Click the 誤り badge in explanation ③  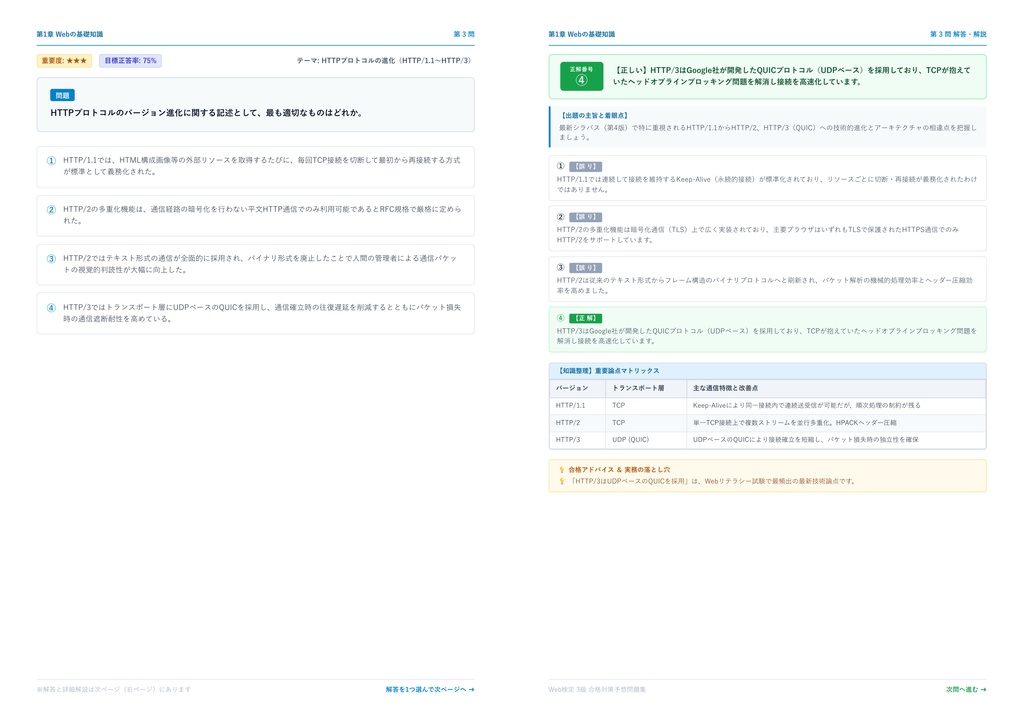[586, 268]
